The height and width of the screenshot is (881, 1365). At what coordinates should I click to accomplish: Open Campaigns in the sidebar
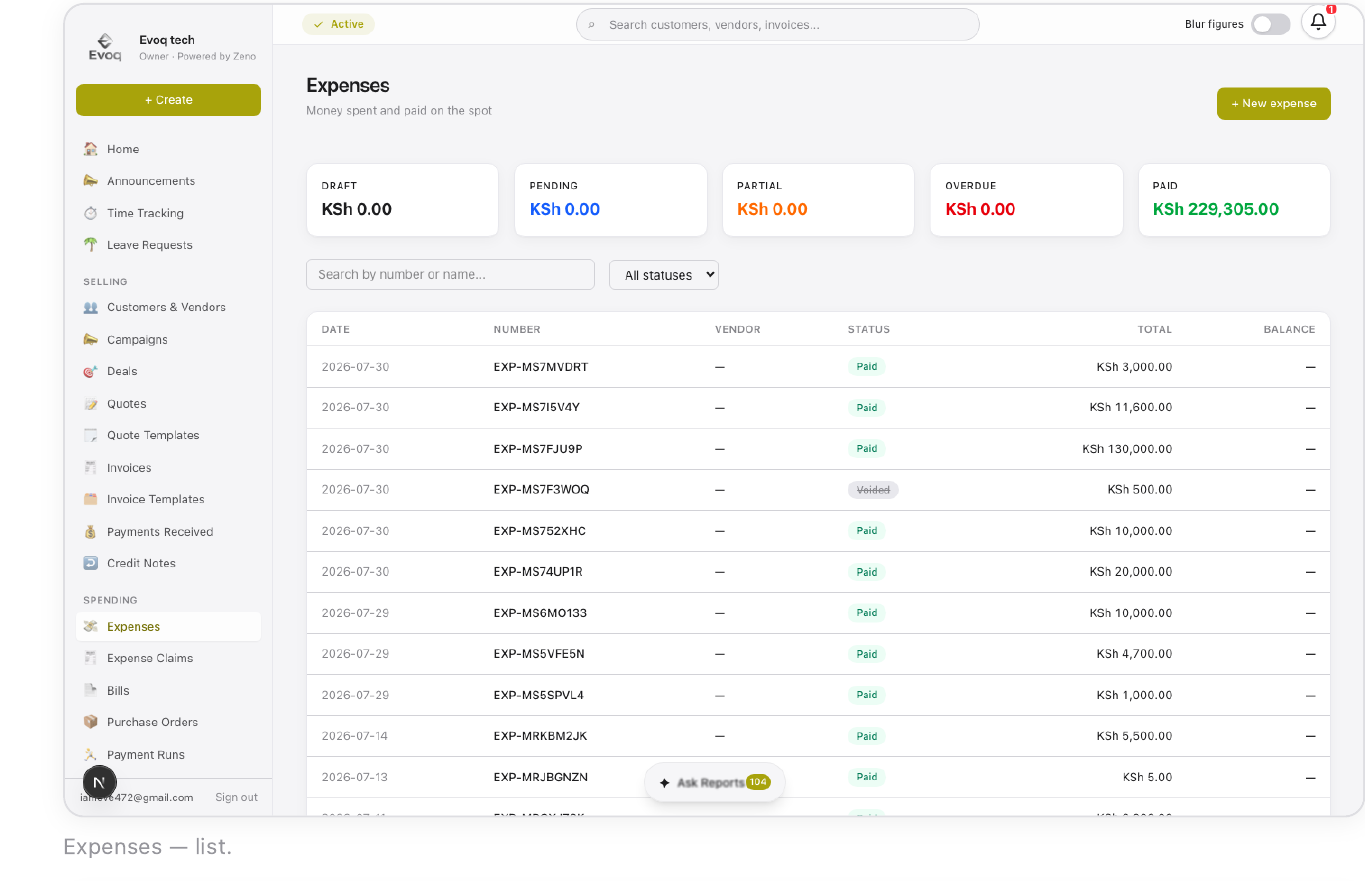tap(137, 340)
